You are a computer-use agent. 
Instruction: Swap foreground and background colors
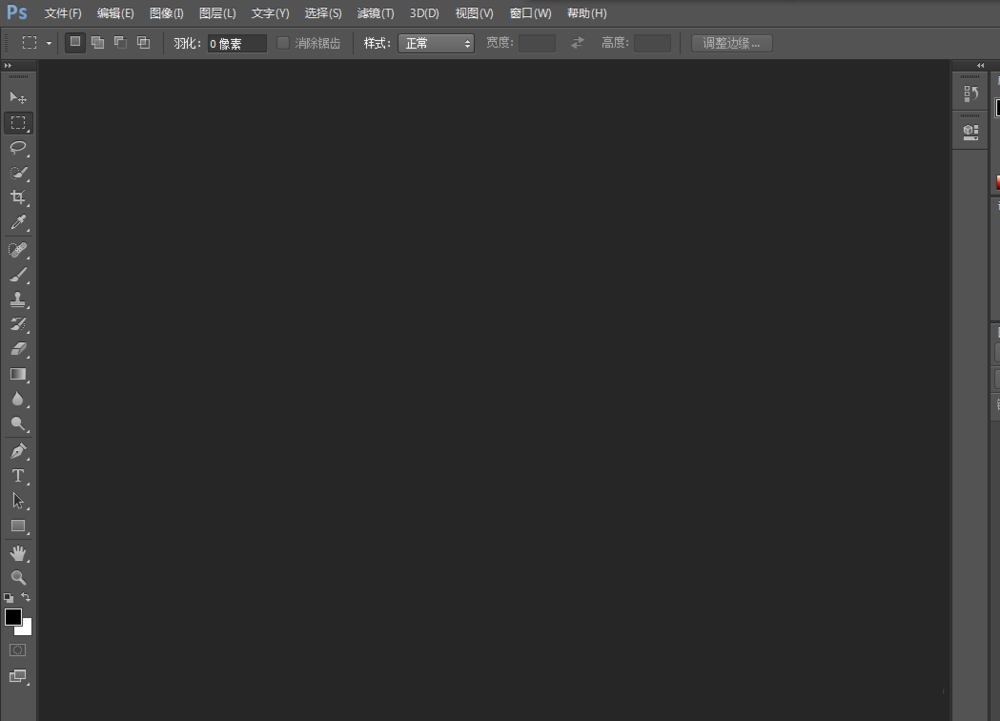[x=26, y=597]
